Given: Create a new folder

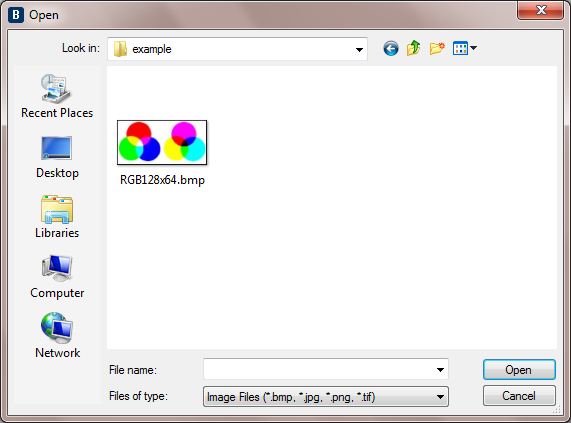Looking at the screenshot, I should pos(437,48).
